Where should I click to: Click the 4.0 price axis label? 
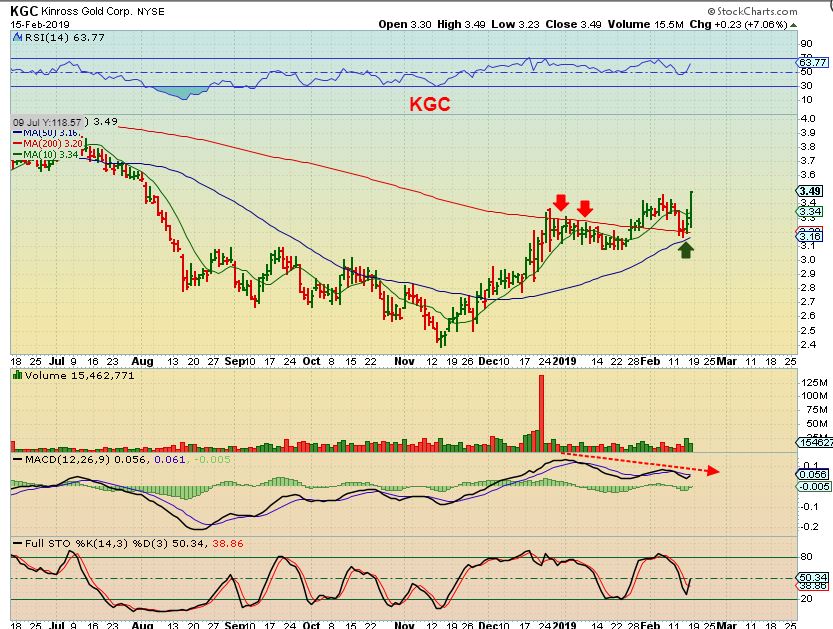coord(808,118)
